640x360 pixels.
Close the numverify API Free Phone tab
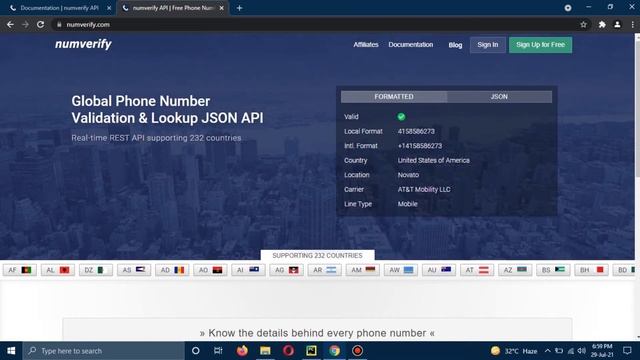[x=222, y=8]
